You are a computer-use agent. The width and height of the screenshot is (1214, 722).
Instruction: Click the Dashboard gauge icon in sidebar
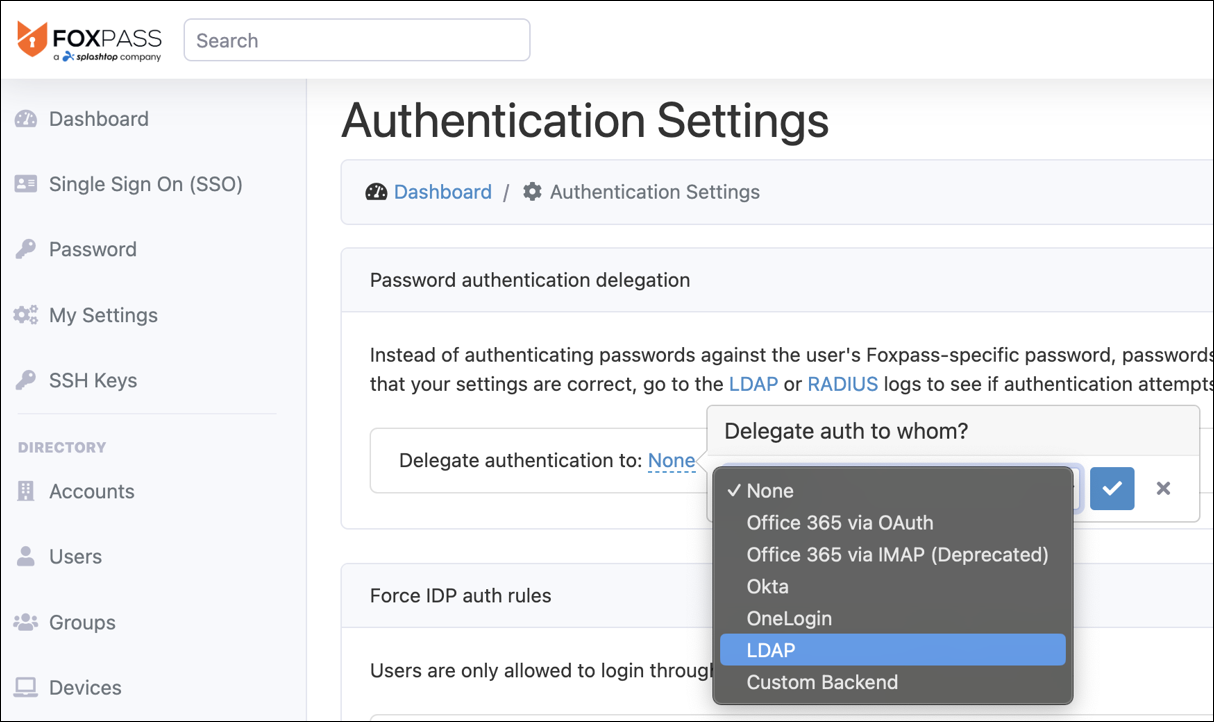pyautogui.click(x=26, y=119)
